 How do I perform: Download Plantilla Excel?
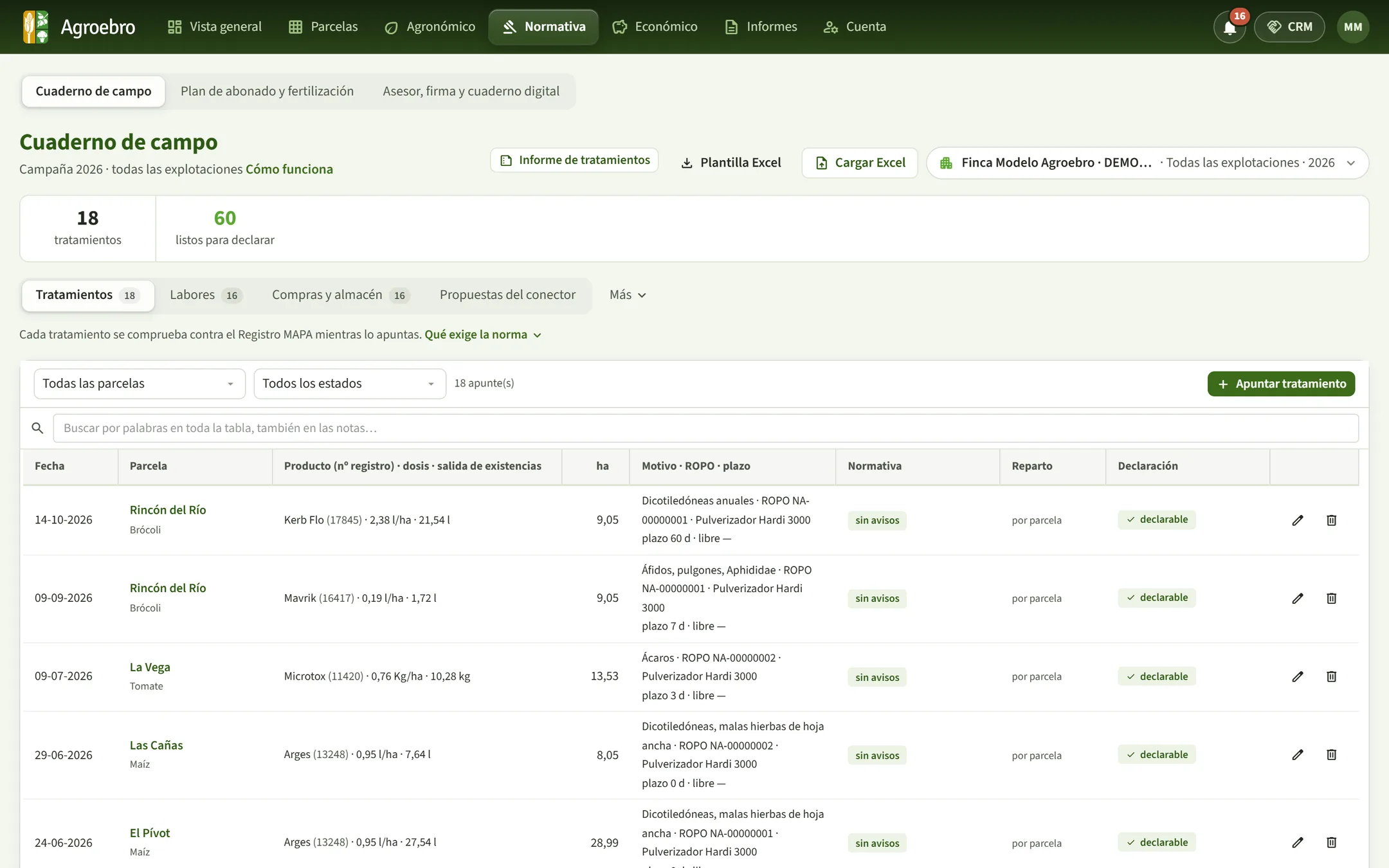pyautogui.click(x=731, y=163)
